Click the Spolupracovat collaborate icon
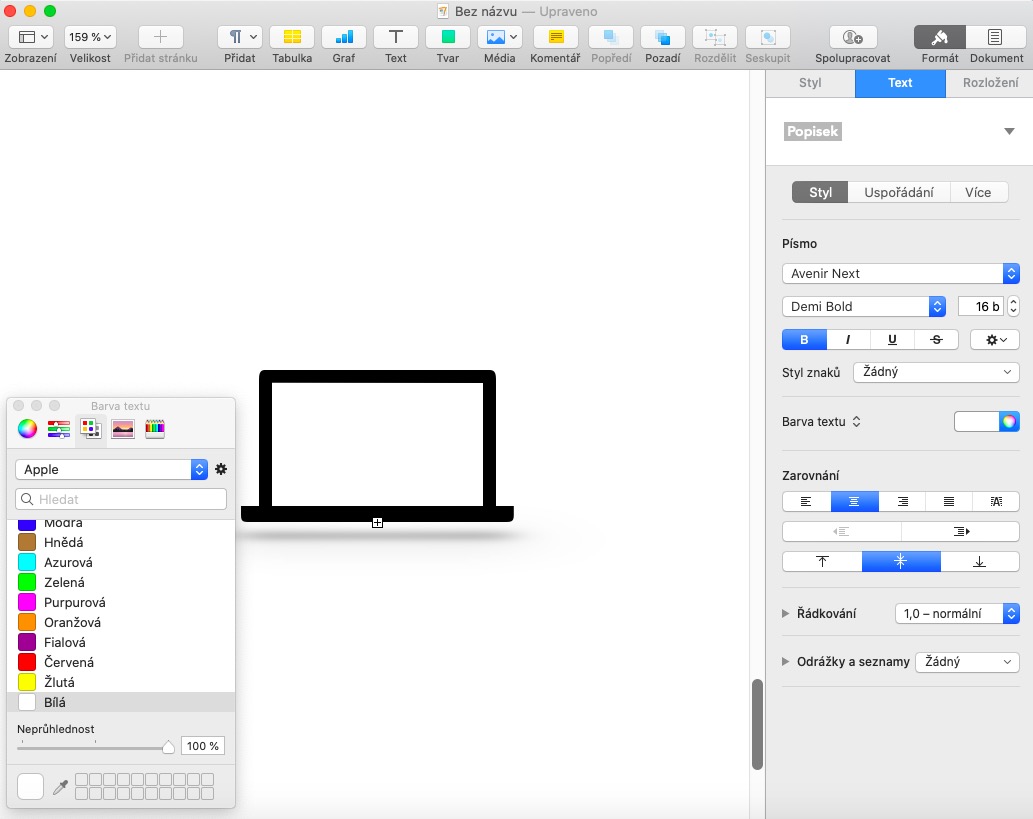 click(x=852, y=37)
